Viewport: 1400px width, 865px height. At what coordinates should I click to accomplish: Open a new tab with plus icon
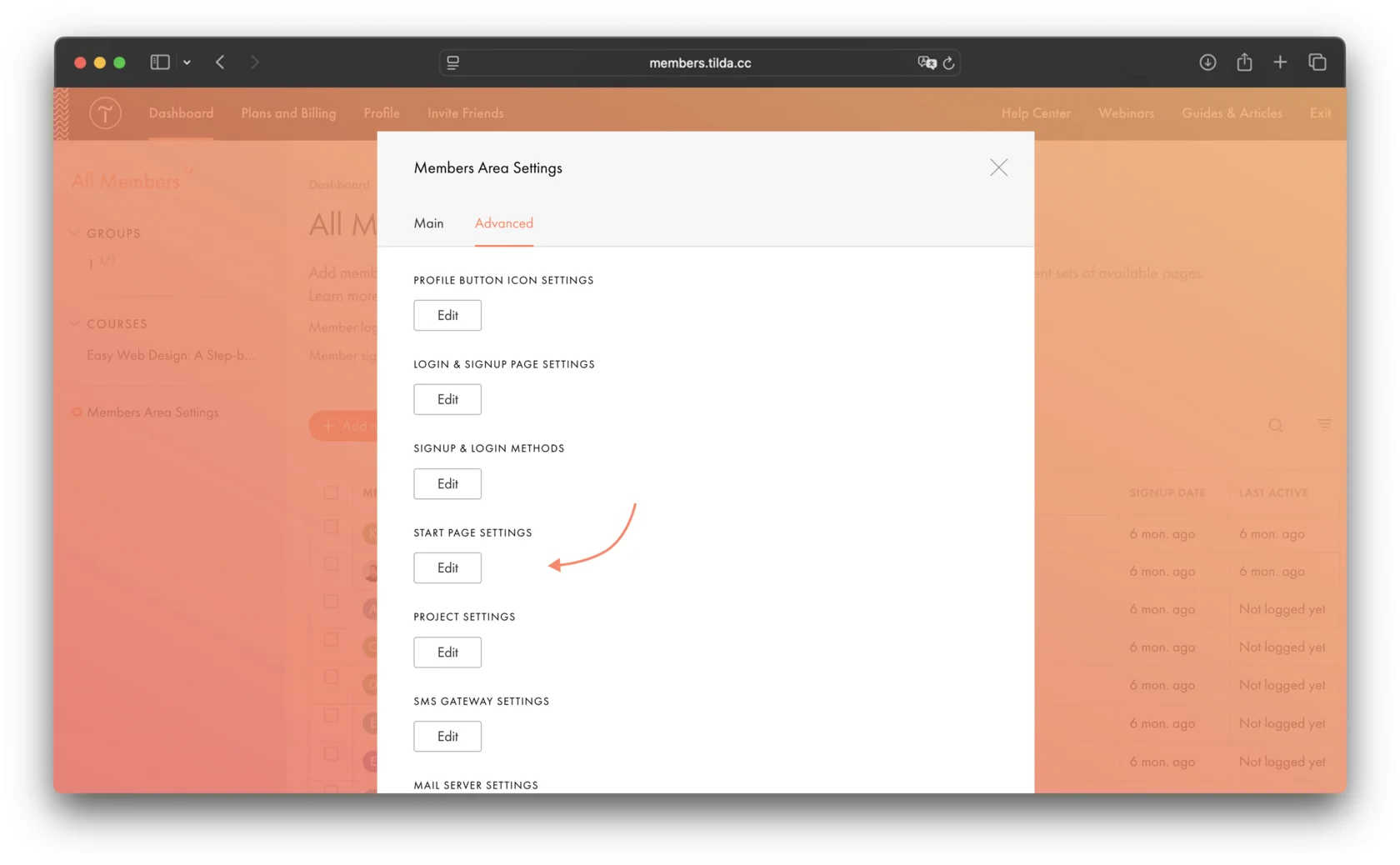(x=1280, y=62)
